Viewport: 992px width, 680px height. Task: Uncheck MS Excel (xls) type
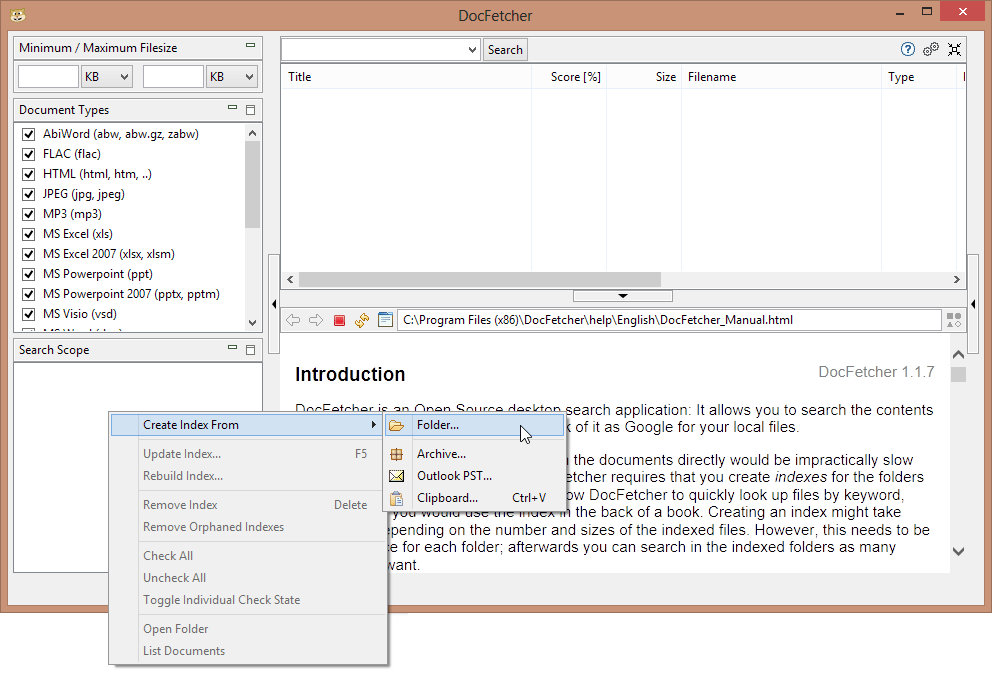point(28,234)
